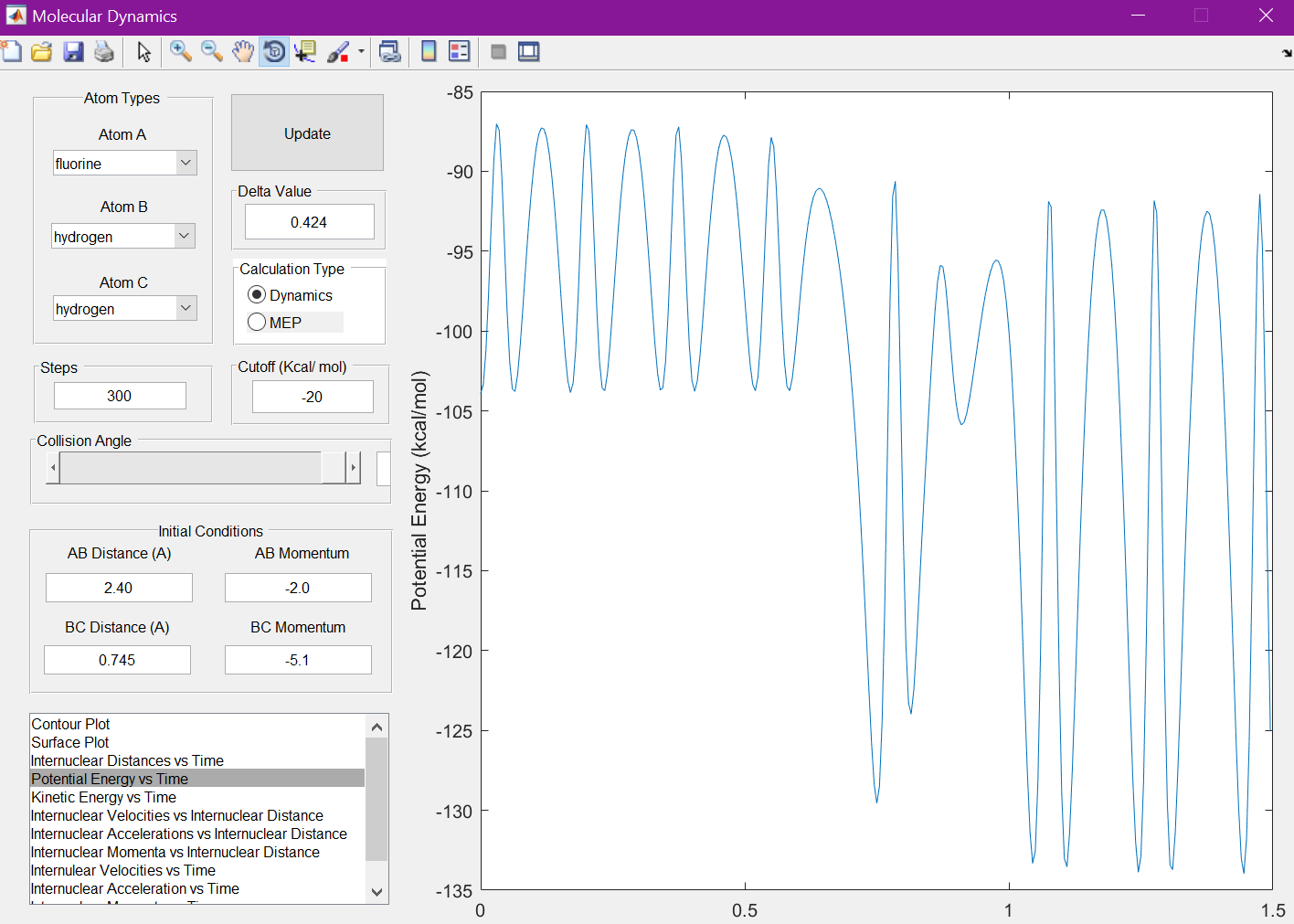1294x924 pixels.
Task: Toggle the Rotate 3D tool
Action: (x=274, y=52)
